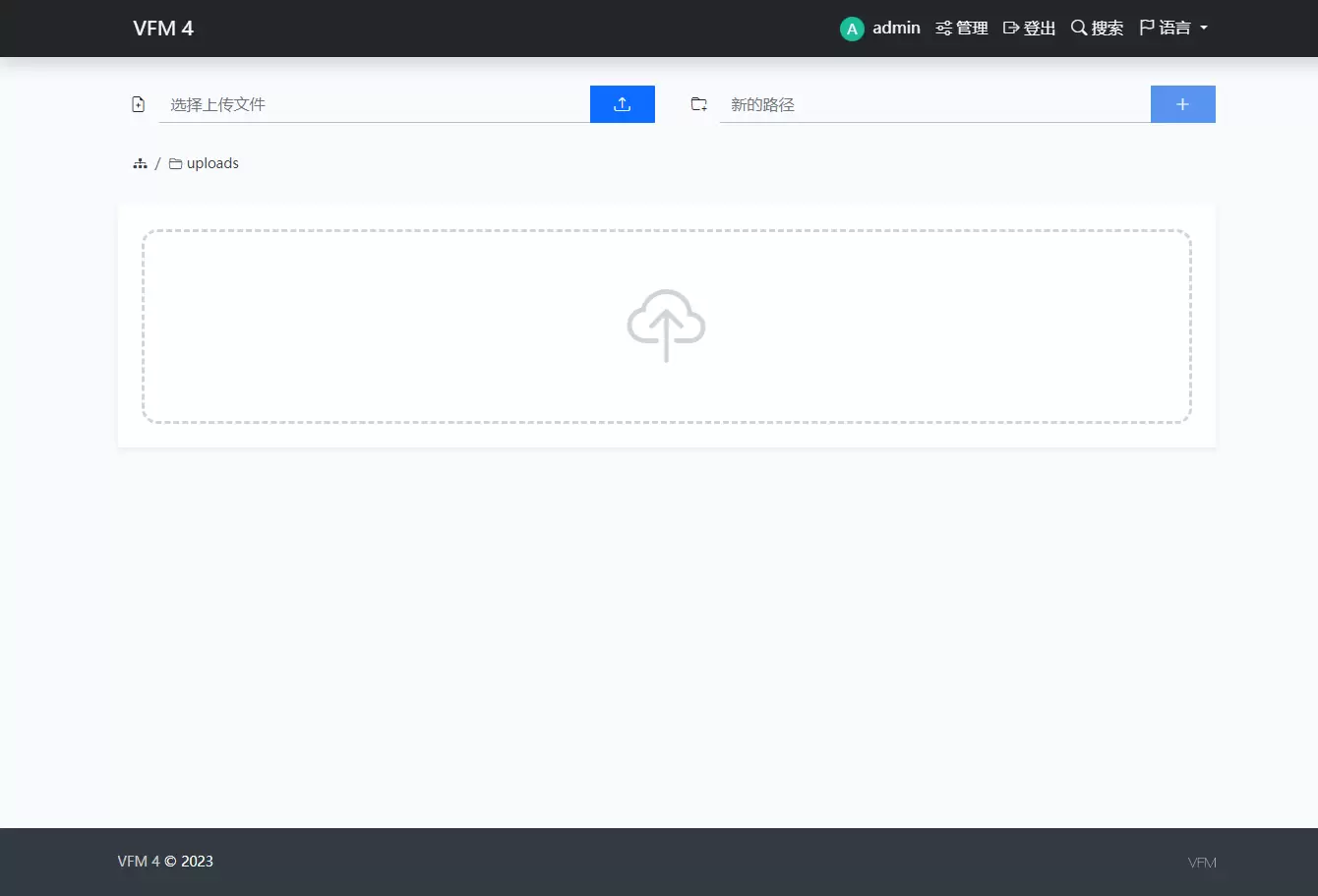Image resolution: width=1318 pixels, height=896 pixels.
Task: Open the VFM link in the footer
Action: pos(1202,863)
